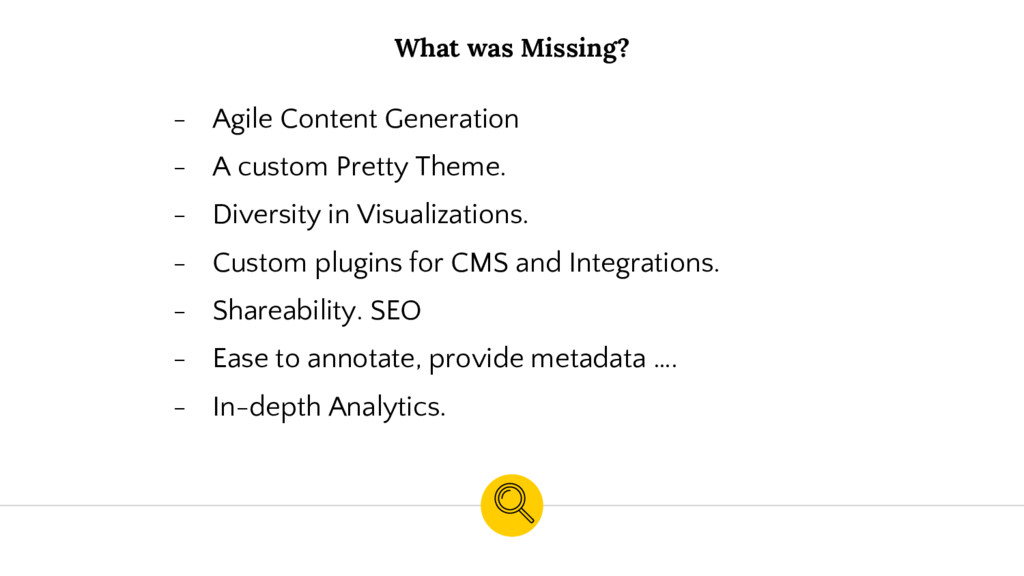Click the dash bullet before 'A custom Pretty Theme'
This screenshot has height=576, width=1024.
(180, 168)
